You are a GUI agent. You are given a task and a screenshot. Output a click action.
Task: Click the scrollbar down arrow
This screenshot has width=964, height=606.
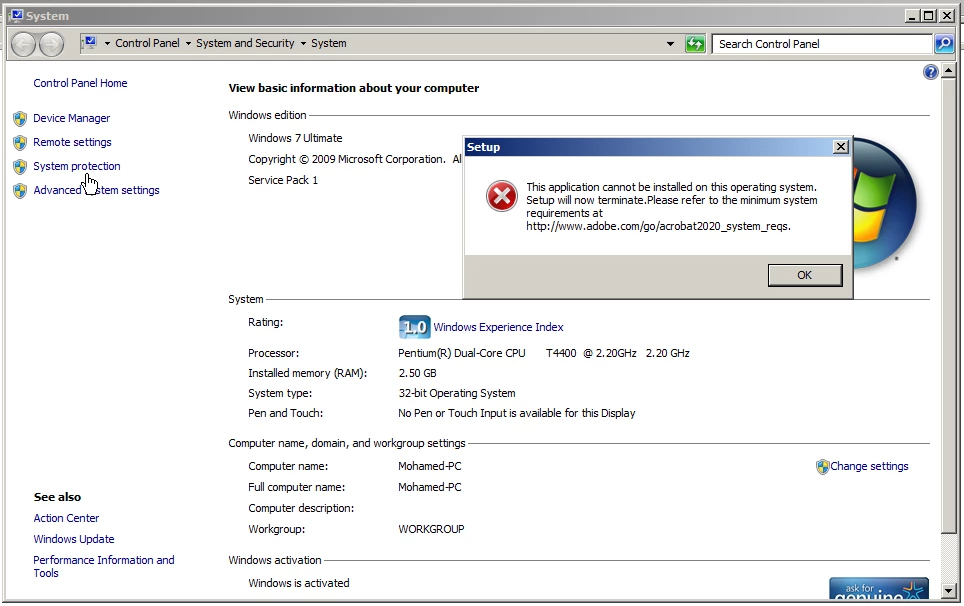948,591
